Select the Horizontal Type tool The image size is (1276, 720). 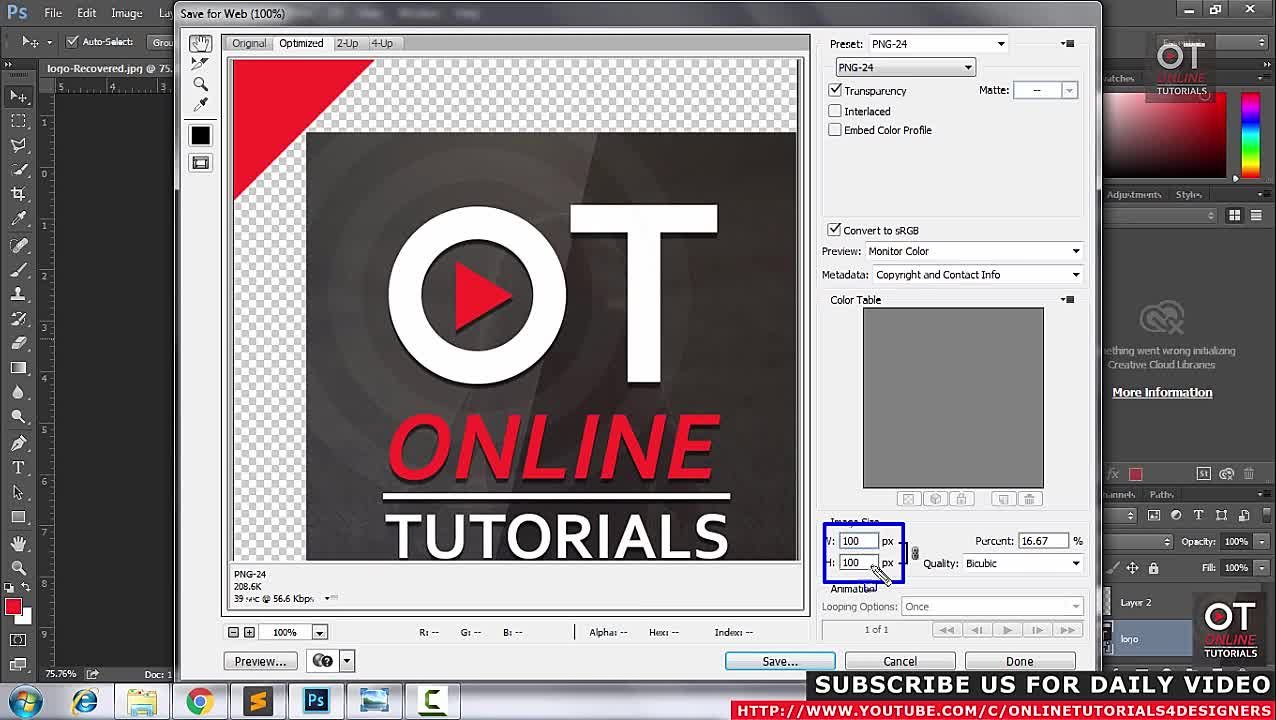pyautogui.click(x=19, y=468)
